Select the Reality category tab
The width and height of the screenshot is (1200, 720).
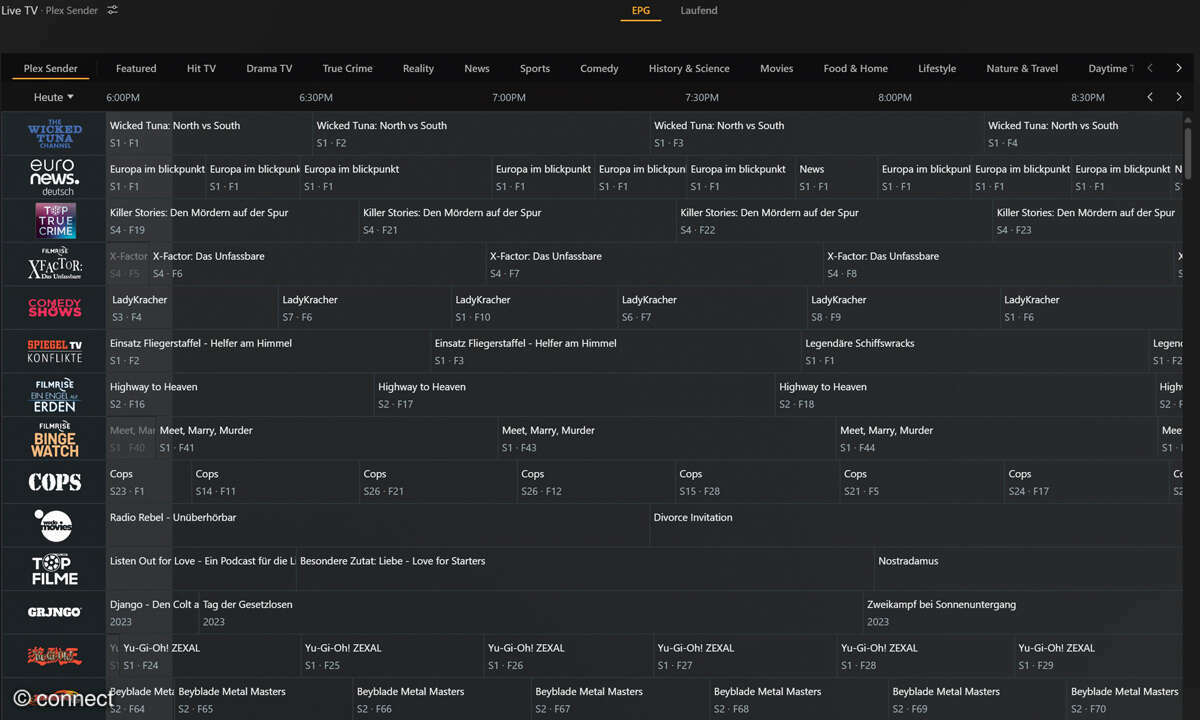coord(418,69)
